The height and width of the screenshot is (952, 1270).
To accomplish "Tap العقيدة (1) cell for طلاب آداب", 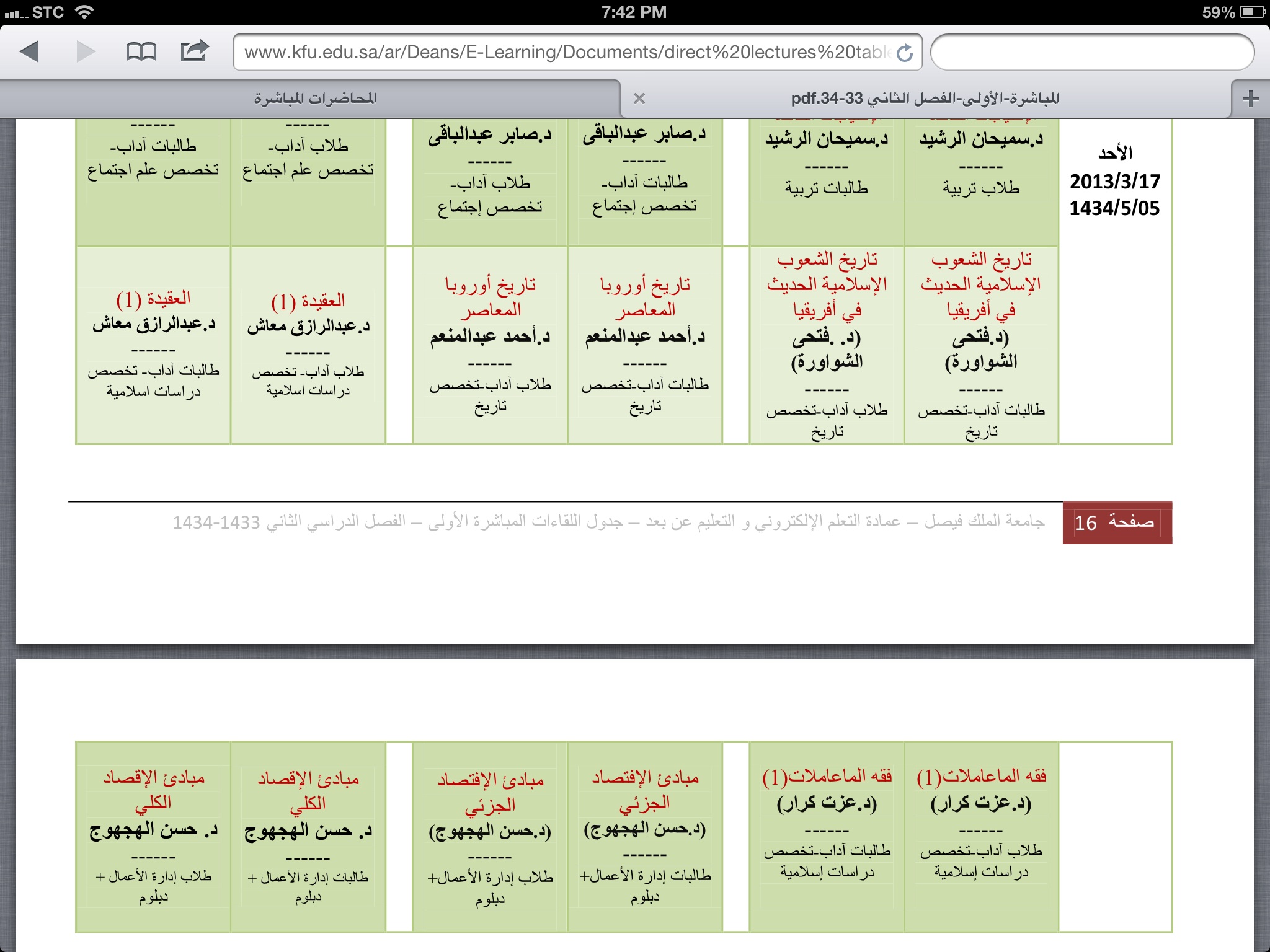I will pos(308,345).
